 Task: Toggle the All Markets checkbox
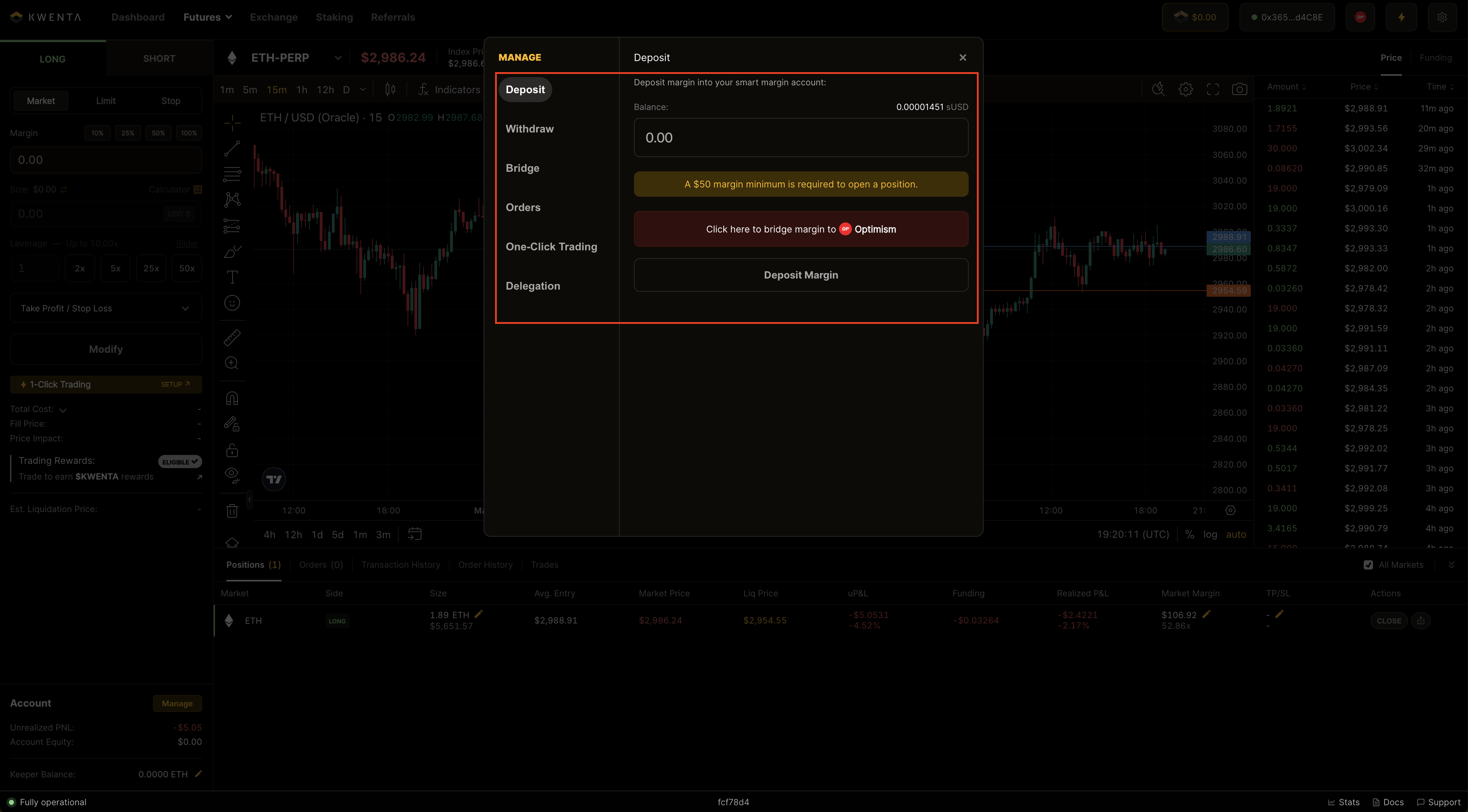[1368, 565]
